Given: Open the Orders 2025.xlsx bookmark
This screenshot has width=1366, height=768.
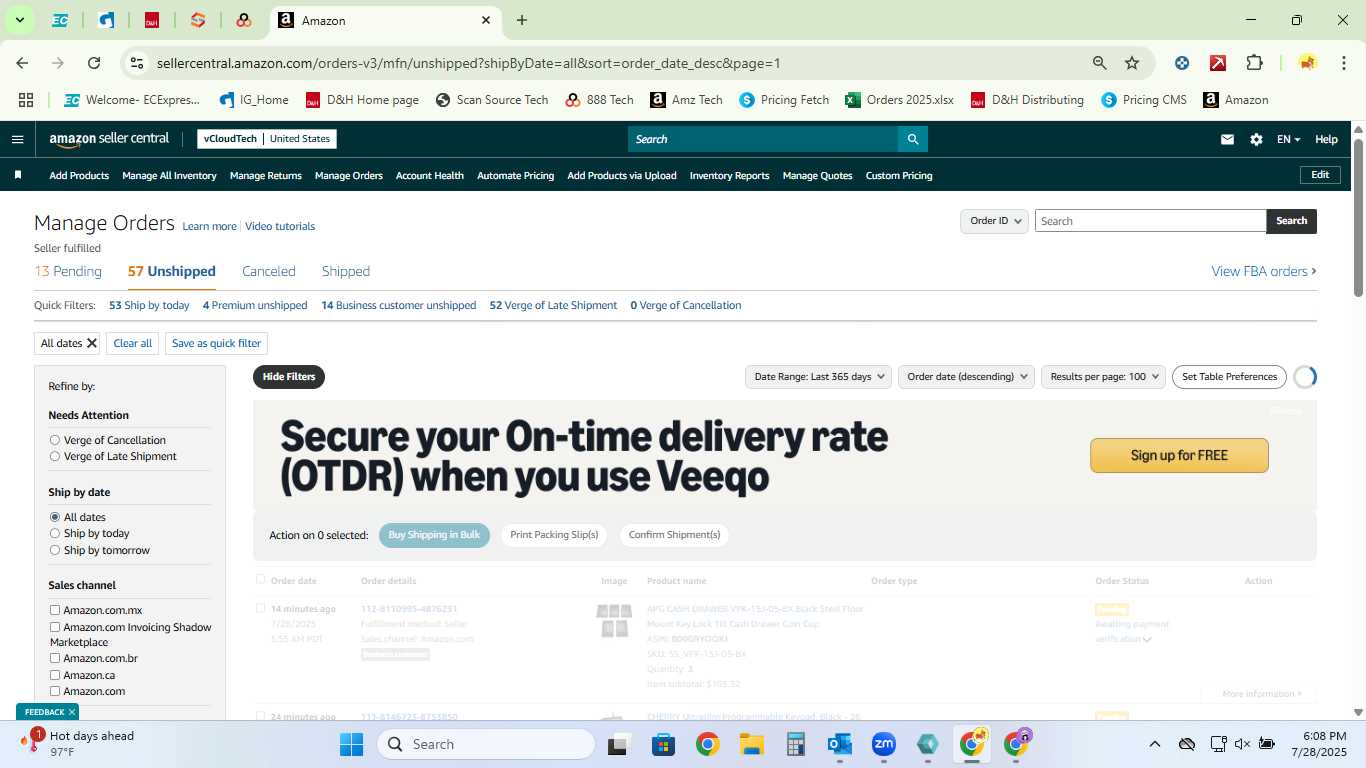Looking at the screenshot, I should 899,100.
